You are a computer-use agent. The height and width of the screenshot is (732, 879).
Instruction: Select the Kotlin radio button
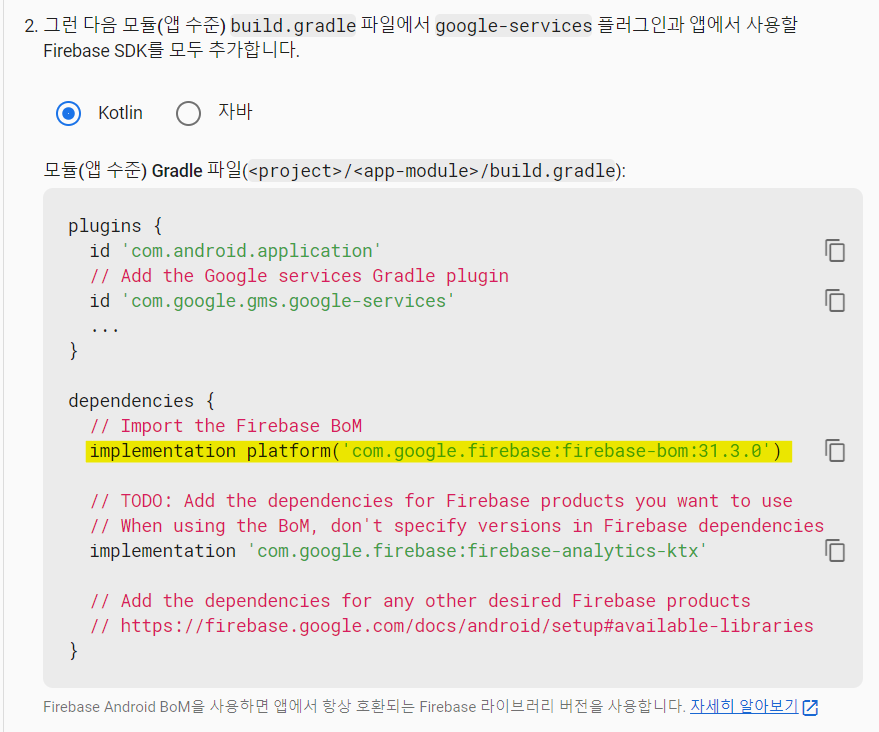pos(68,114)
